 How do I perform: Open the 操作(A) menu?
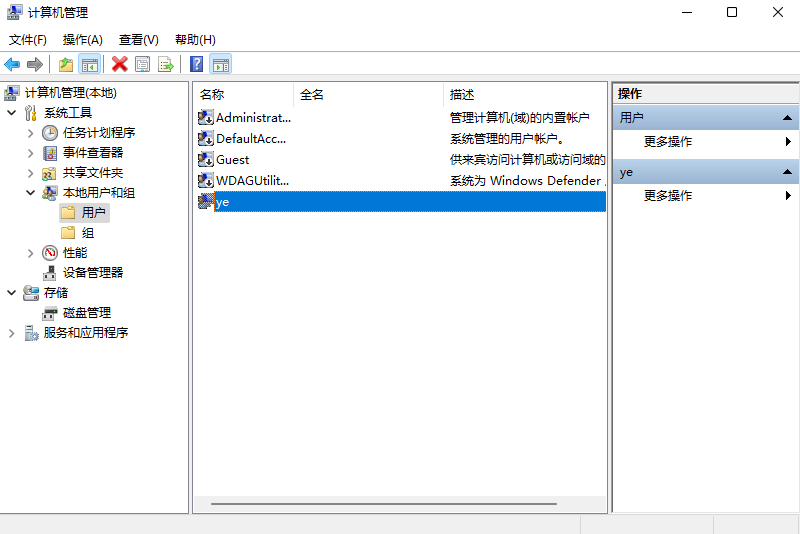coord(82,40)
